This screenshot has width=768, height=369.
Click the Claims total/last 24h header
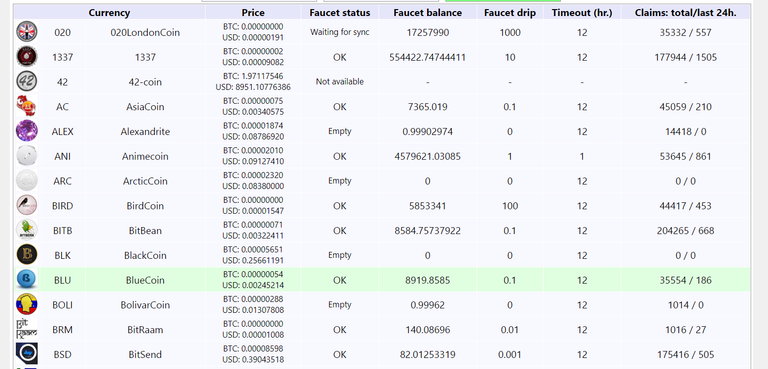coord(685,13)
